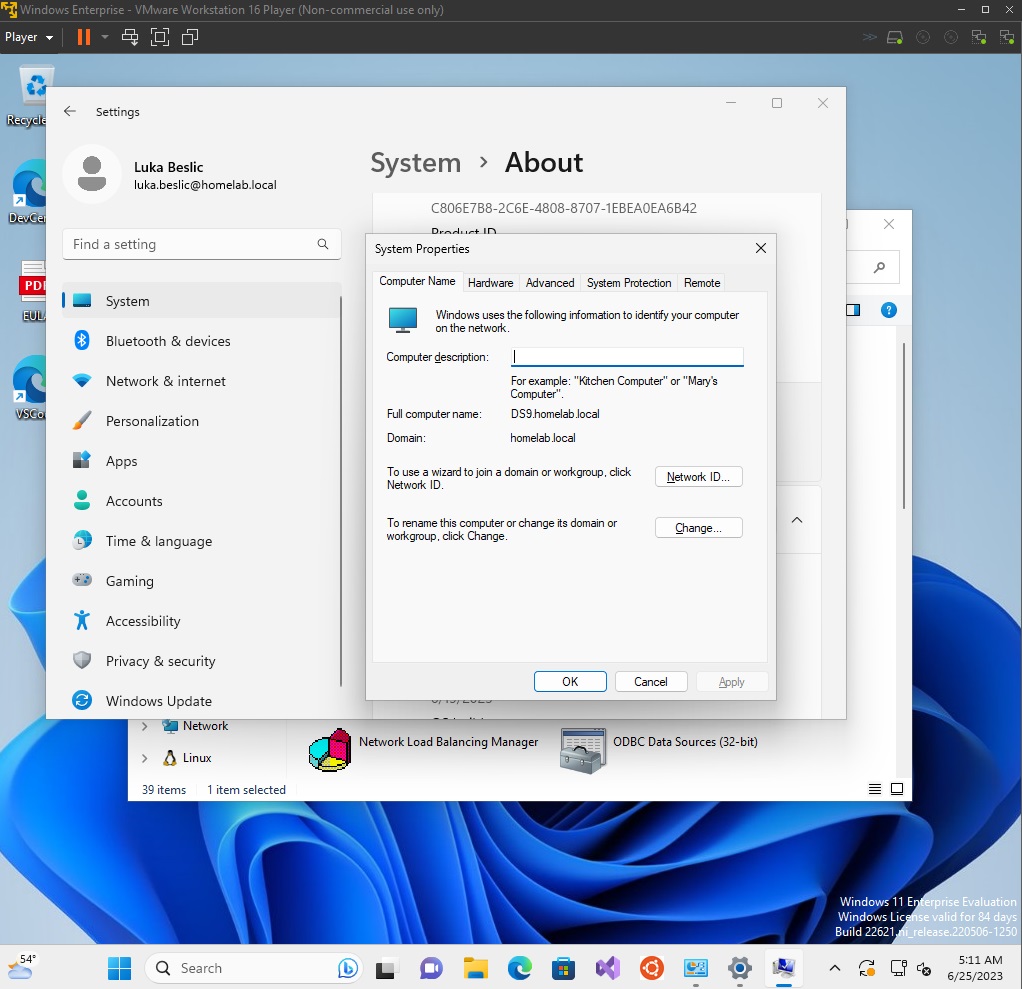Viewport: 1022px width, 989px height.
Task: Switch to large icons view in Explorer status bar
Action: click(x=897, y=789)
